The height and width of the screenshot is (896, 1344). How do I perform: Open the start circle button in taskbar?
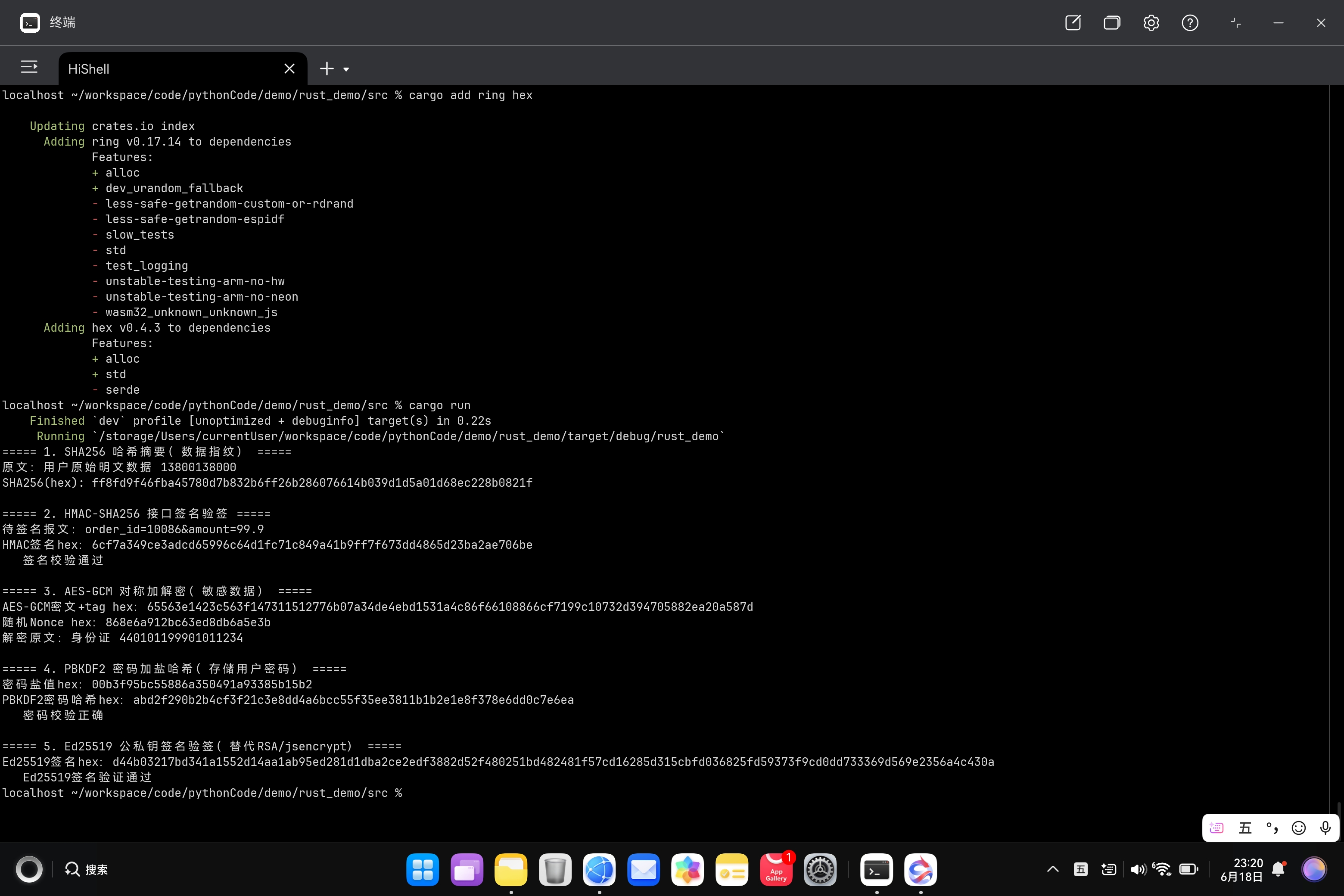coord(29,869)
